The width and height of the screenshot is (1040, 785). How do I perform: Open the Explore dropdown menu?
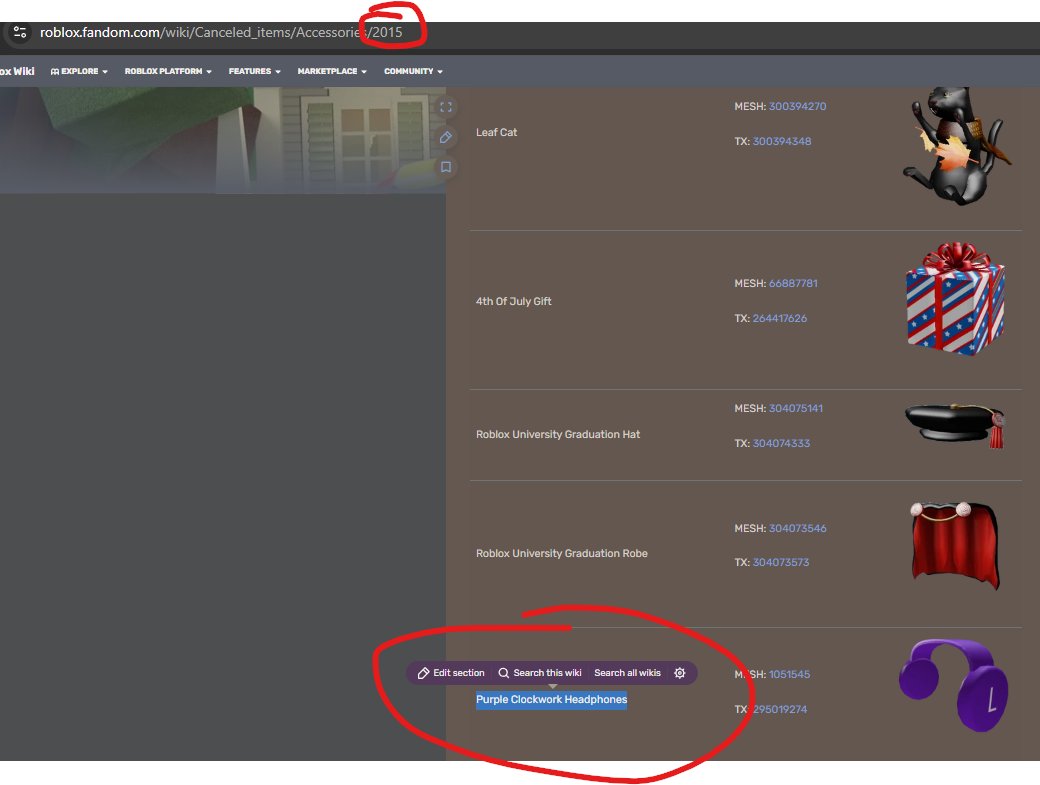pyautogui.click(x=79, y=71)
